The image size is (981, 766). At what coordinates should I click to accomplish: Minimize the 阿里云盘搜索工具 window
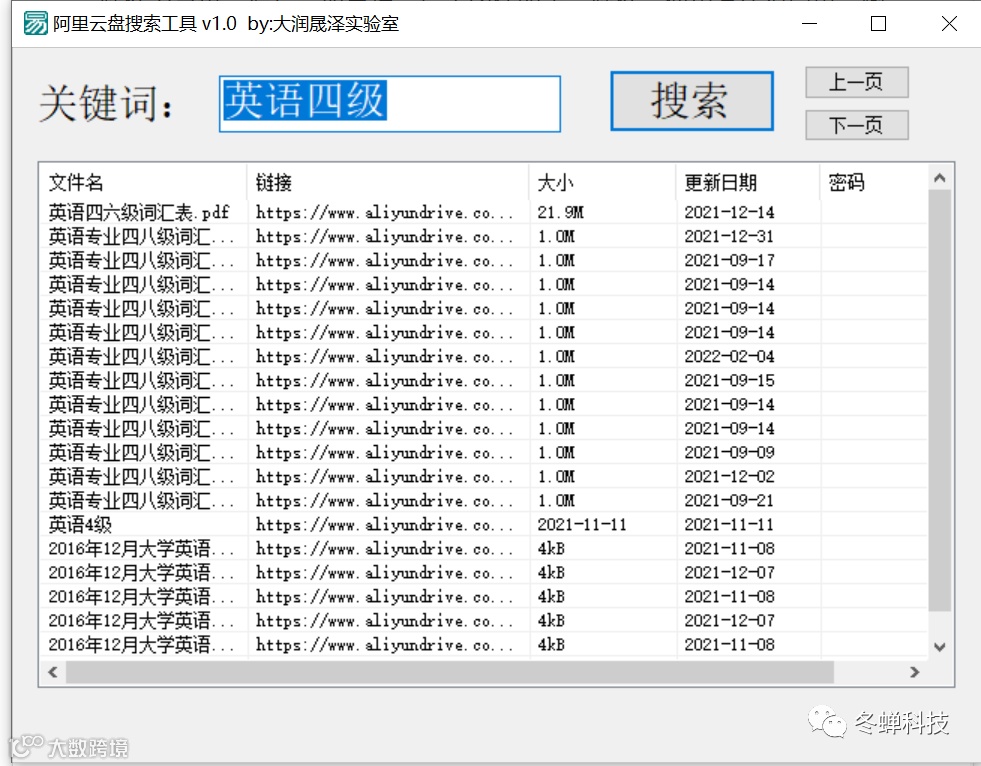coord(810,24)
